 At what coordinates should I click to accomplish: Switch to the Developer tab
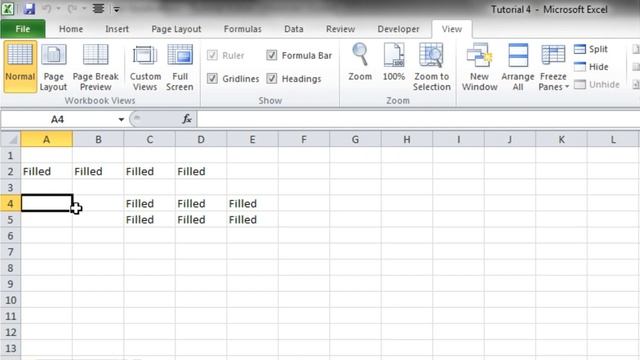(398, 29)
